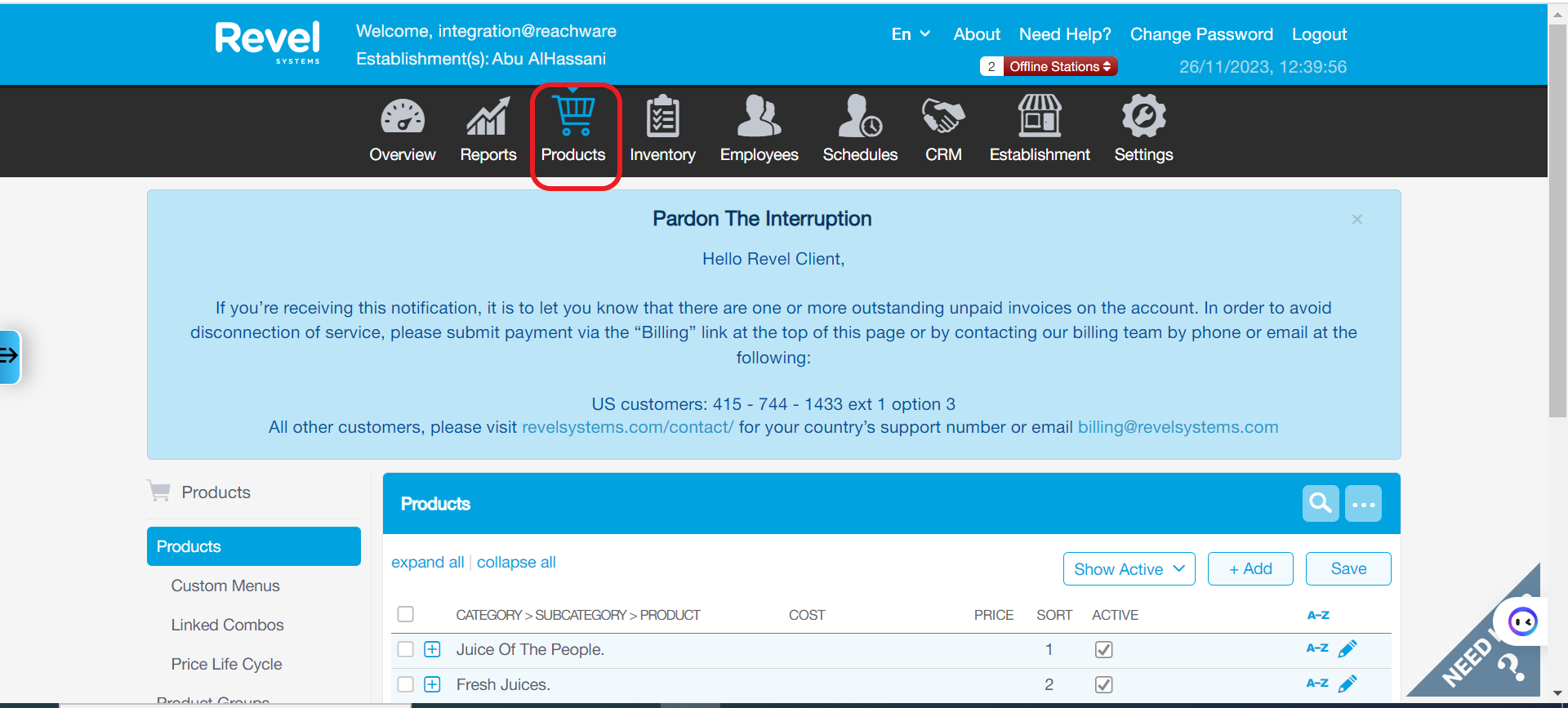Open the Reports chart icon

(x=488, y=117)
